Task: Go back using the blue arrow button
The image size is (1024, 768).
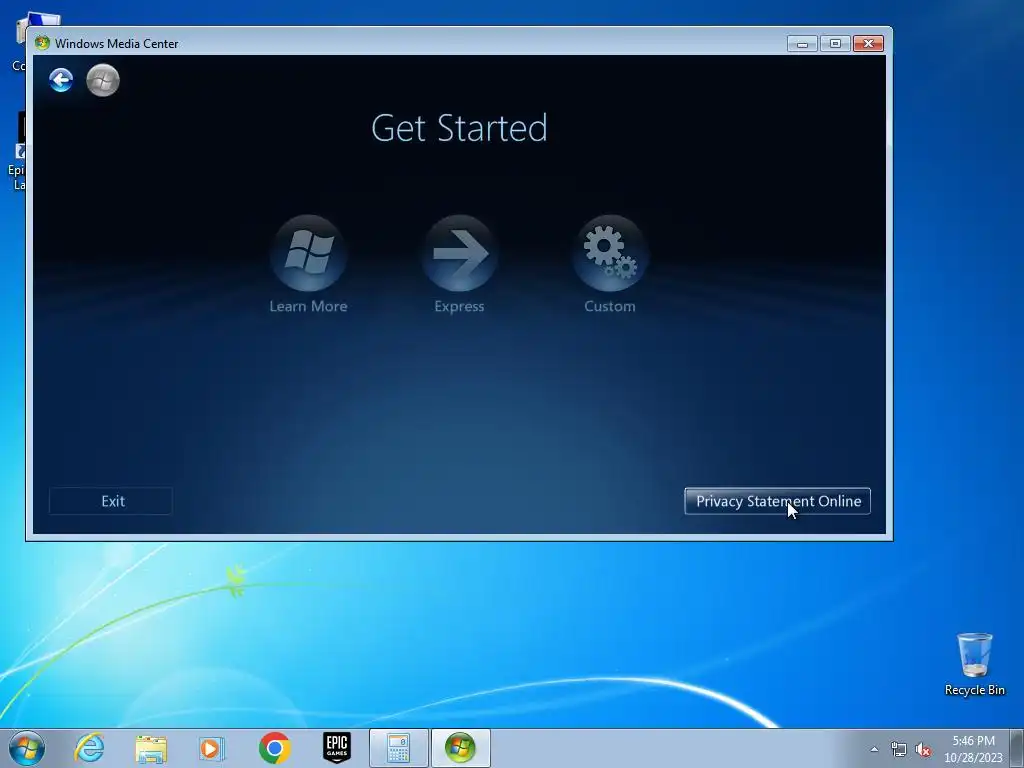Action: tap(61, 80)
